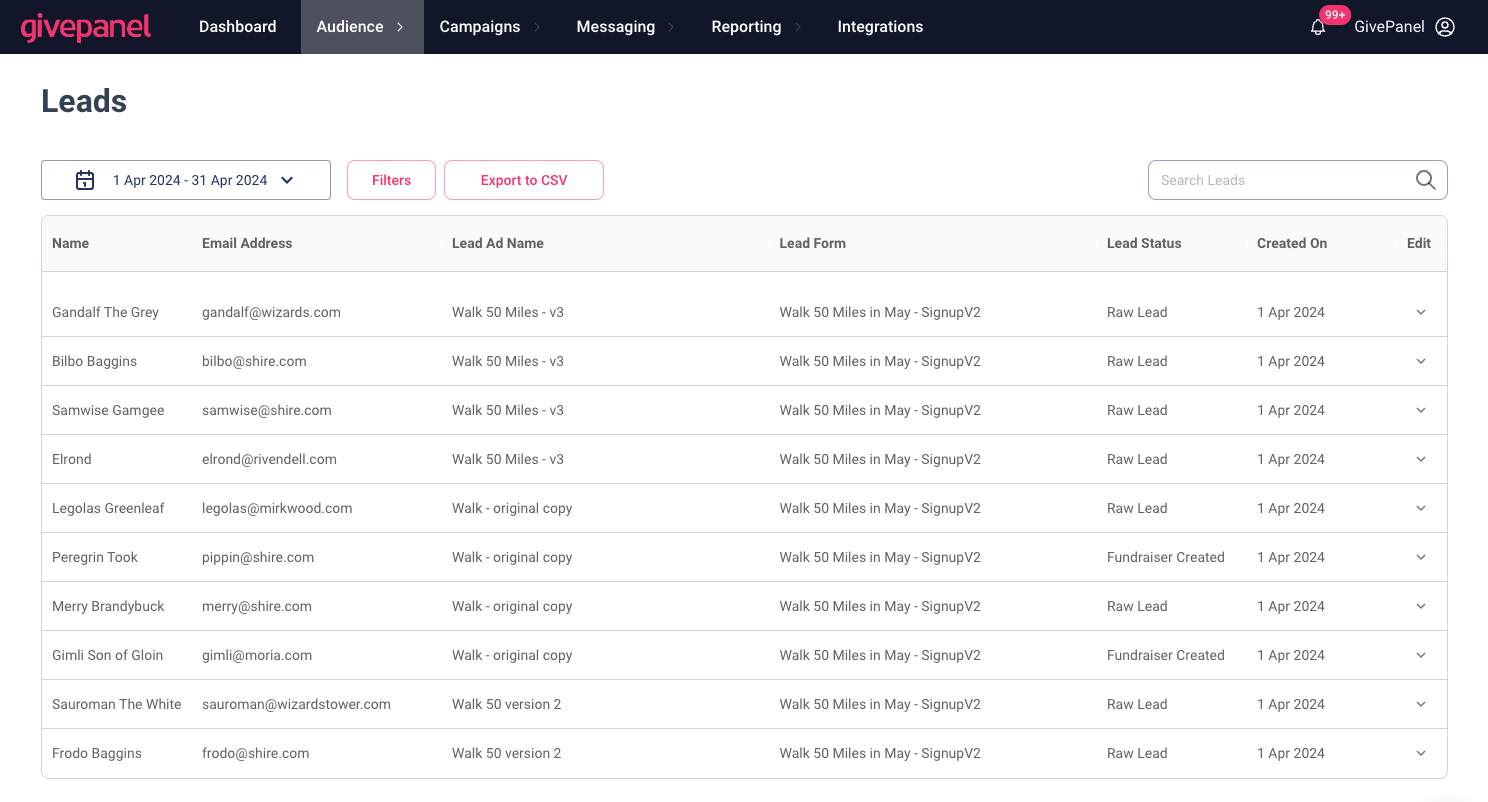Go to Integrations
The height and width of the screenshot is (802, 1488).
click(880, 27)
